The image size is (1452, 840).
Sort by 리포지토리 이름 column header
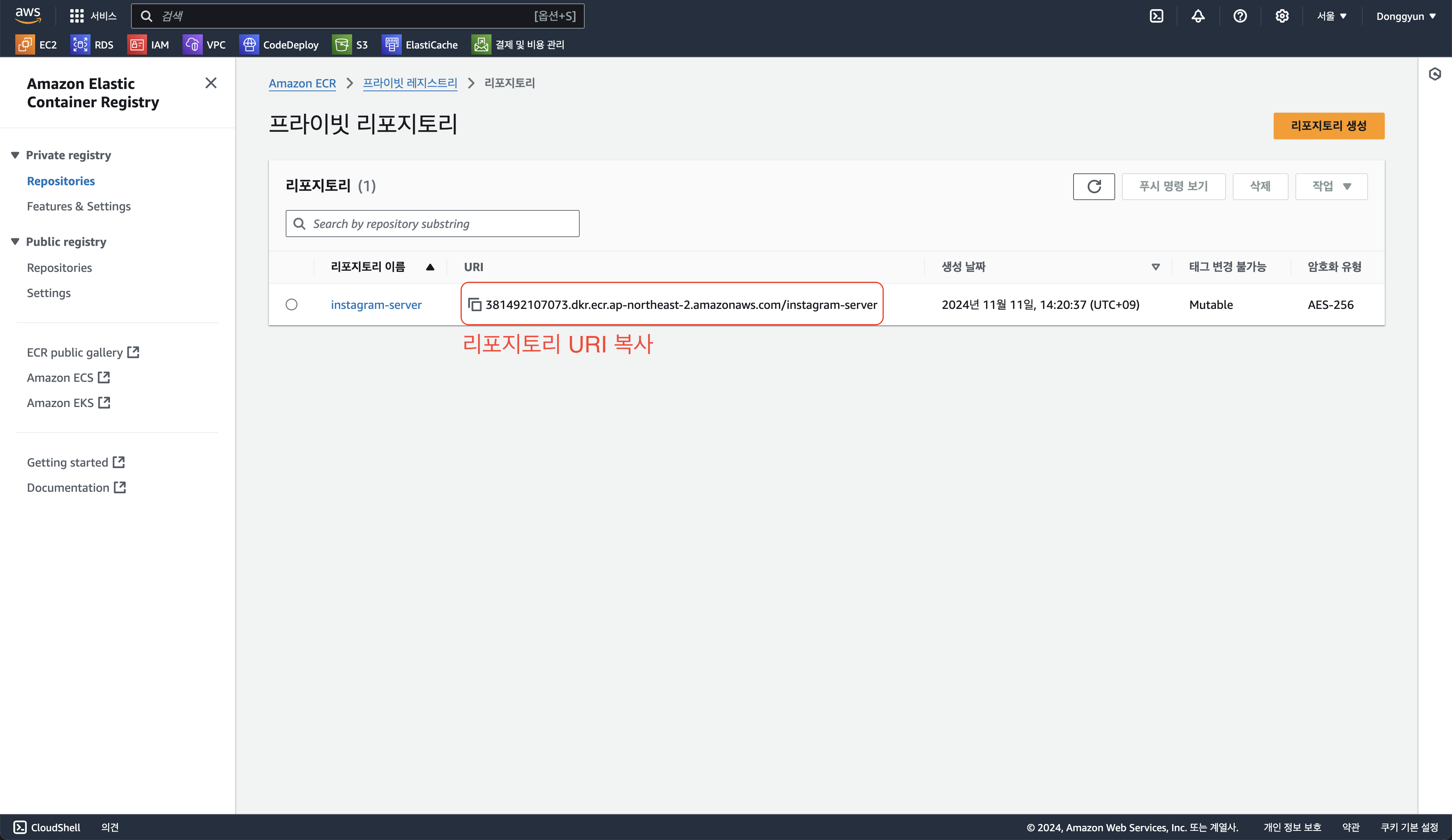click(368, 267)
